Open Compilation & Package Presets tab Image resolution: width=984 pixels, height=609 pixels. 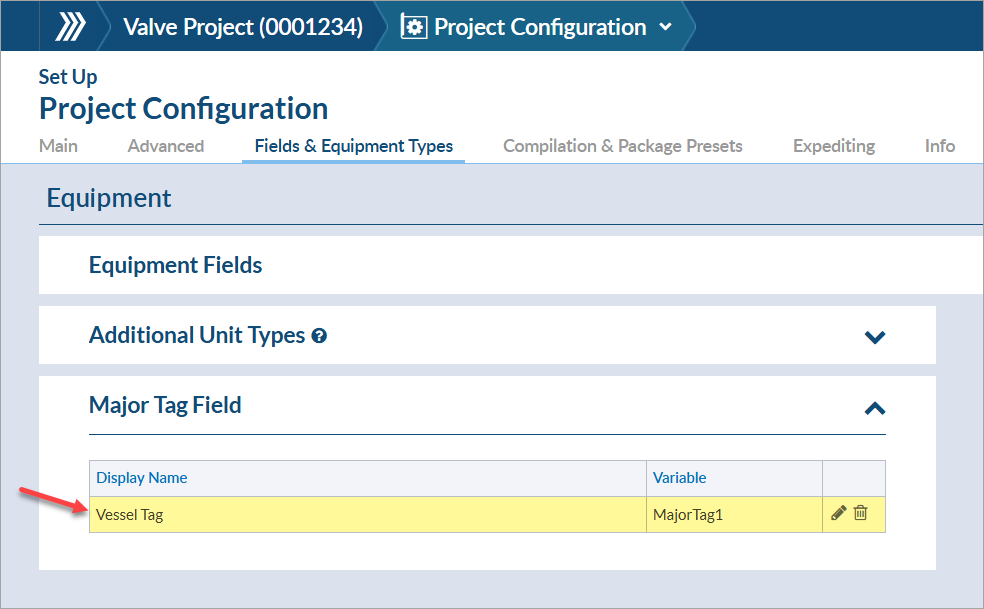coord(622,146)
